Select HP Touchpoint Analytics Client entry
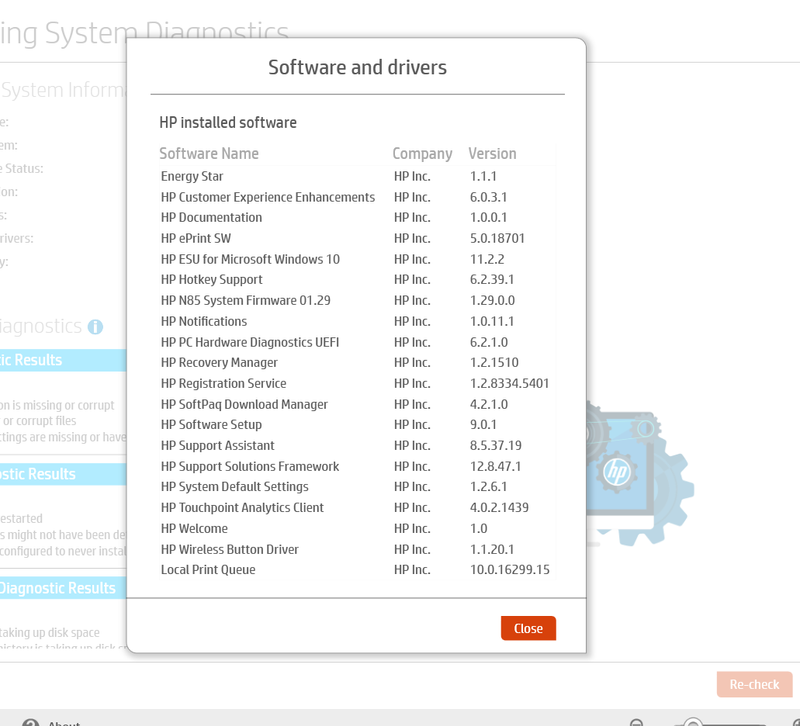 click(357, 508)
